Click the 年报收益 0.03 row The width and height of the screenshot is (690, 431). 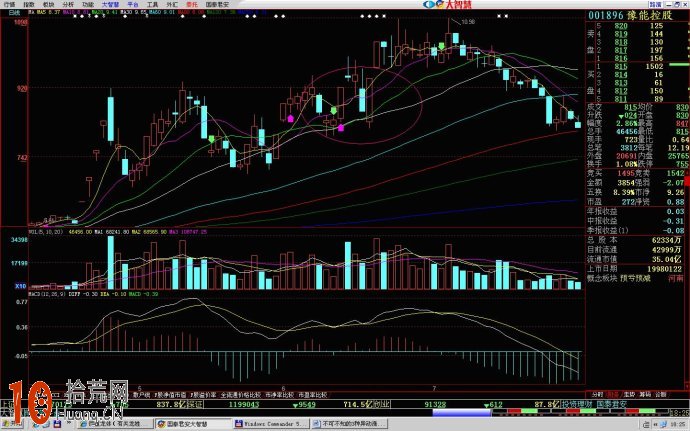tap(635, 212)
